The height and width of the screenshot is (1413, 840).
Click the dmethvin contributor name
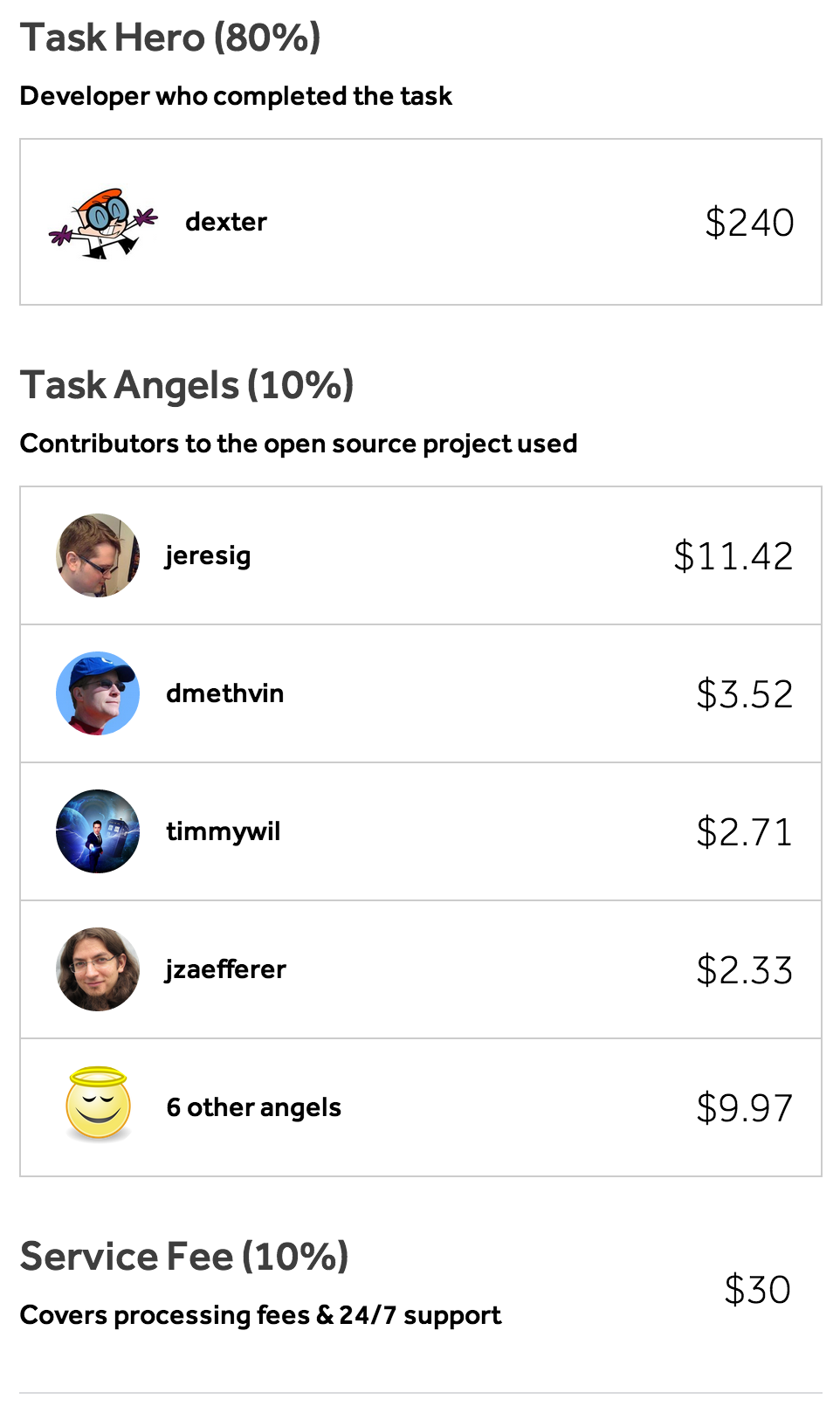point(225,693)
